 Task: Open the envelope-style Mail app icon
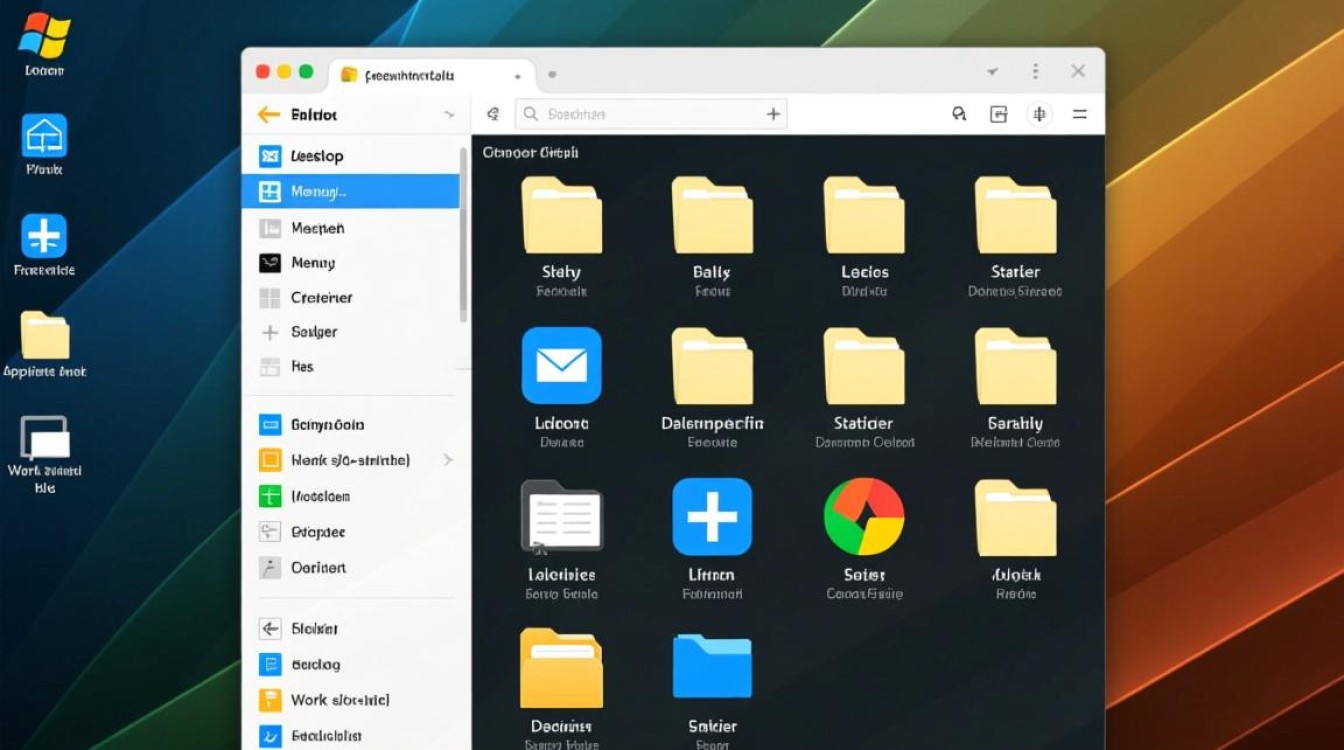click(x=561, y=367)
